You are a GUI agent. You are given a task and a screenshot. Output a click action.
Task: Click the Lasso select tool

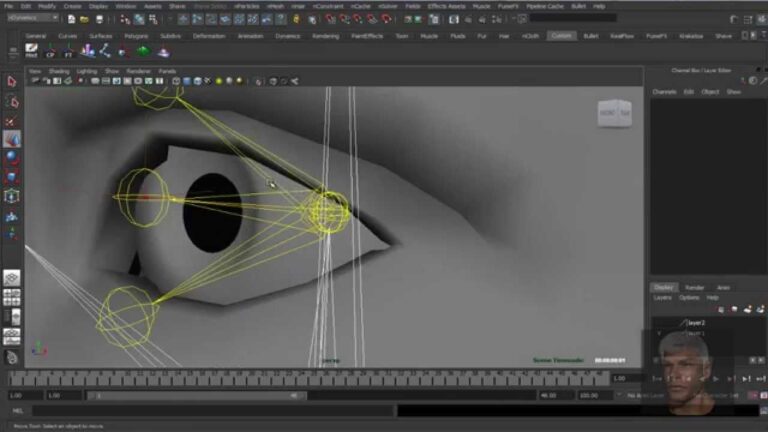[x=12, y=102]
